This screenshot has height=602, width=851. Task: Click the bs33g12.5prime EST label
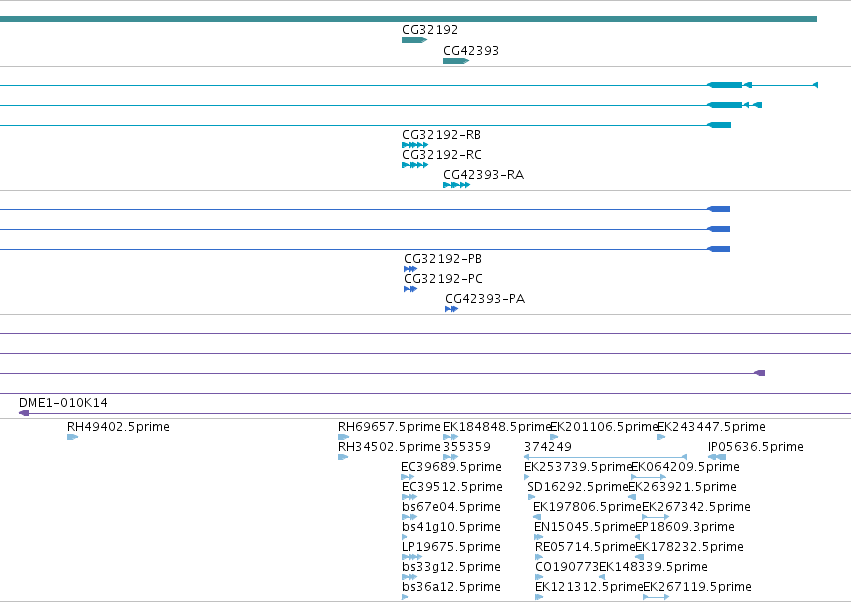point(451,567)
